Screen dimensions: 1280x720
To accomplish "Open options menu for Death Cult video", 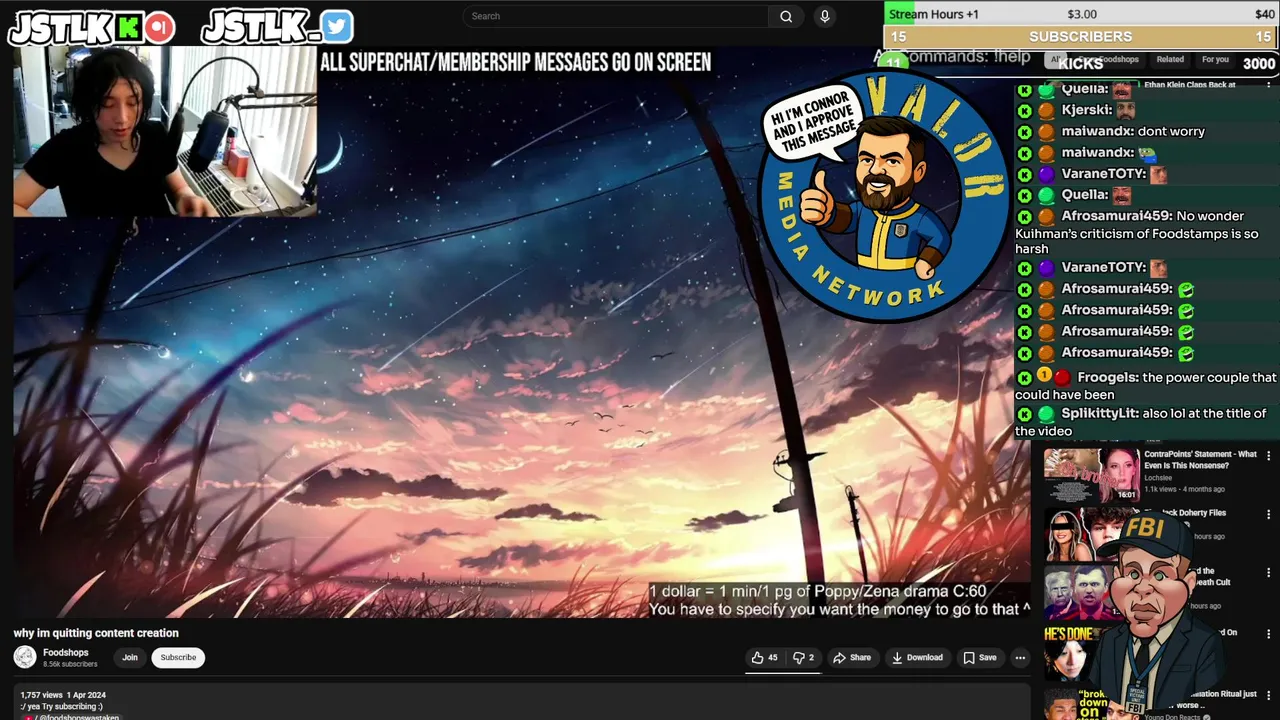I will [1269, 573].
